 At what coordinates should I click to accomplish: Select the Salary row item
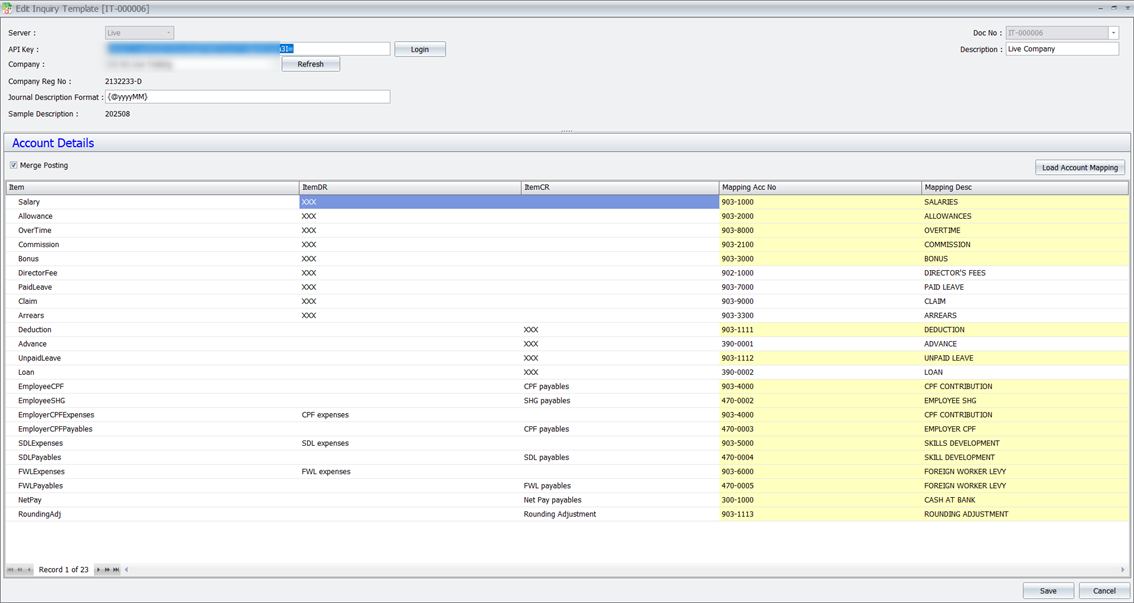click(153, 202)
